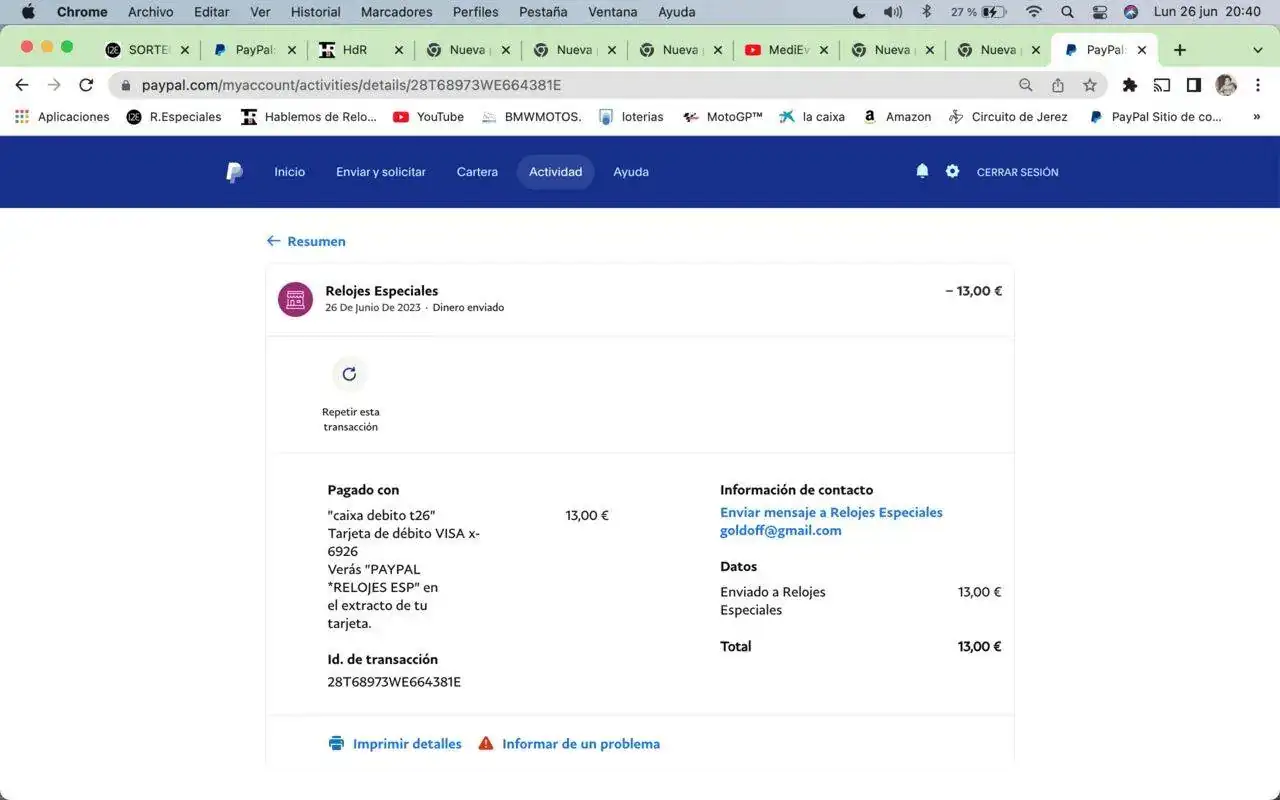Open a new tab with plus
The height and width of the screenshot is (800, 1280).
click(x=1180, y=50)
